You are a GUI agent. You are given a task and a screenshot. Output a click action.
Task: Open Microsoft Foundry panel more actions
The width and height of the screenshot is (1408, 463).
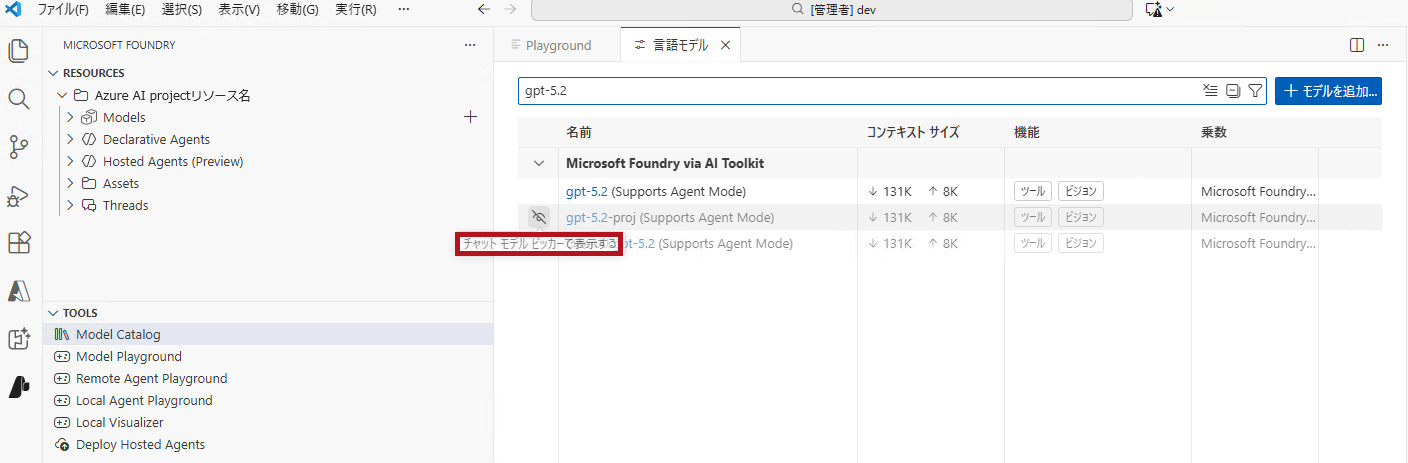470,45
